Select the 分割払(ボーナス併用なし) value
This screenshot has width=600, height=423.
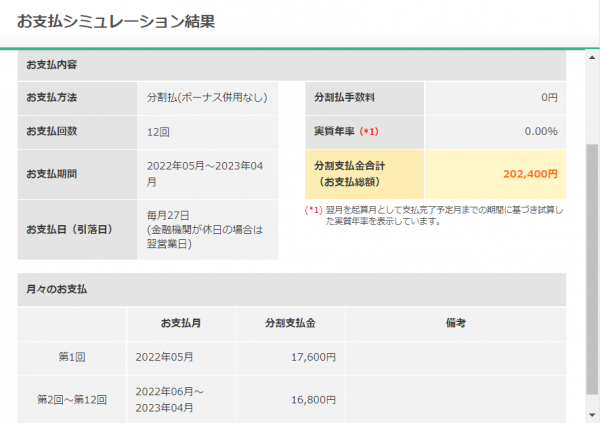[x=207, y=98]
